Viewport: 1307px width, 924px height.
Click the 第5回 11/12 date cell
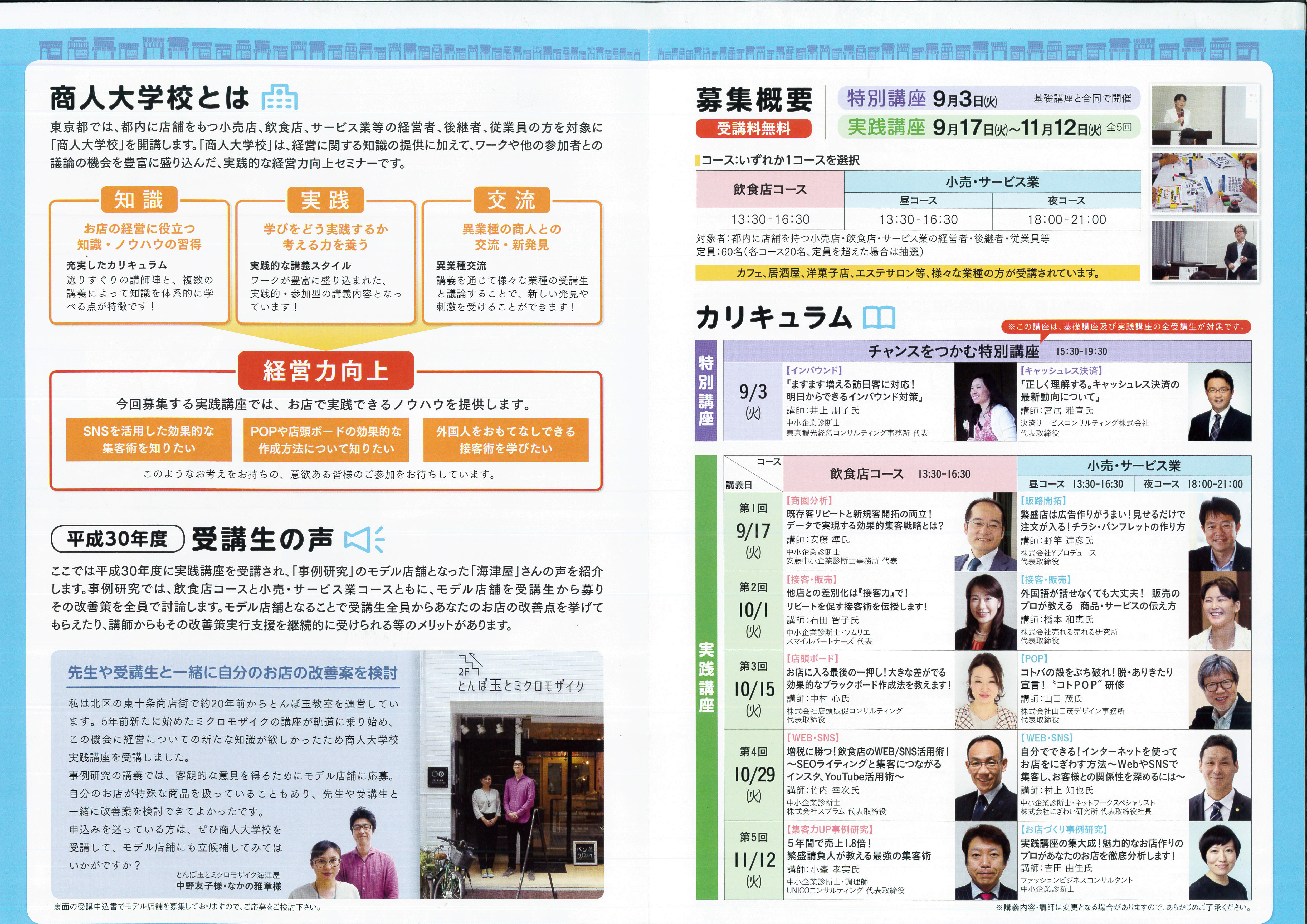pos(753,861)
